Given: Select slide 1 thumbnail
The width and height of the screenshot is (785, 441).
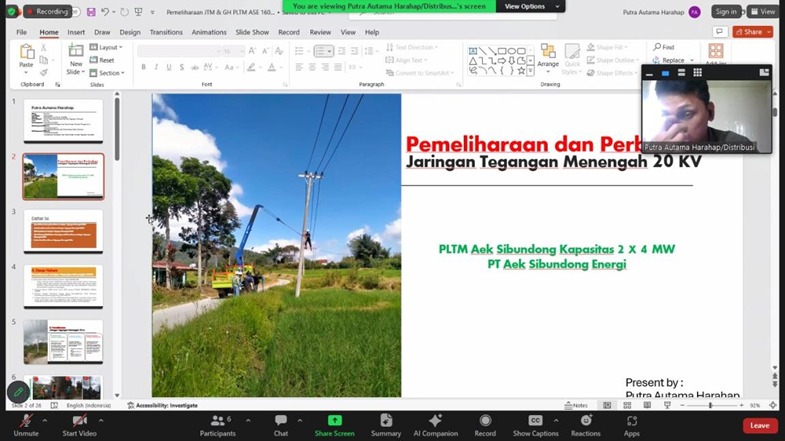Looking at the screenshot, I should pos(63,121).
